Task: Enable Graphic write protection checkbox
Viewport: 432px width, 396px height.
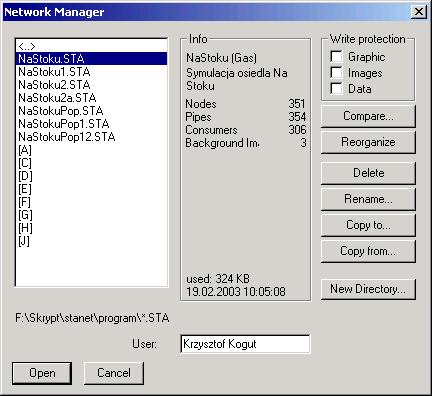Action: tap(336, 57)
